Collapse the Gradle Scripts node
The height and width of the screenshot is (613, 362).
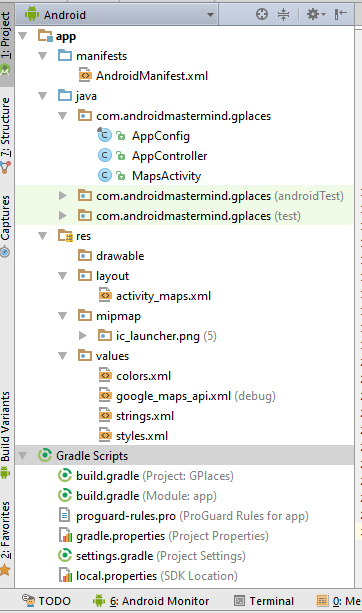(x=23, y=456)
